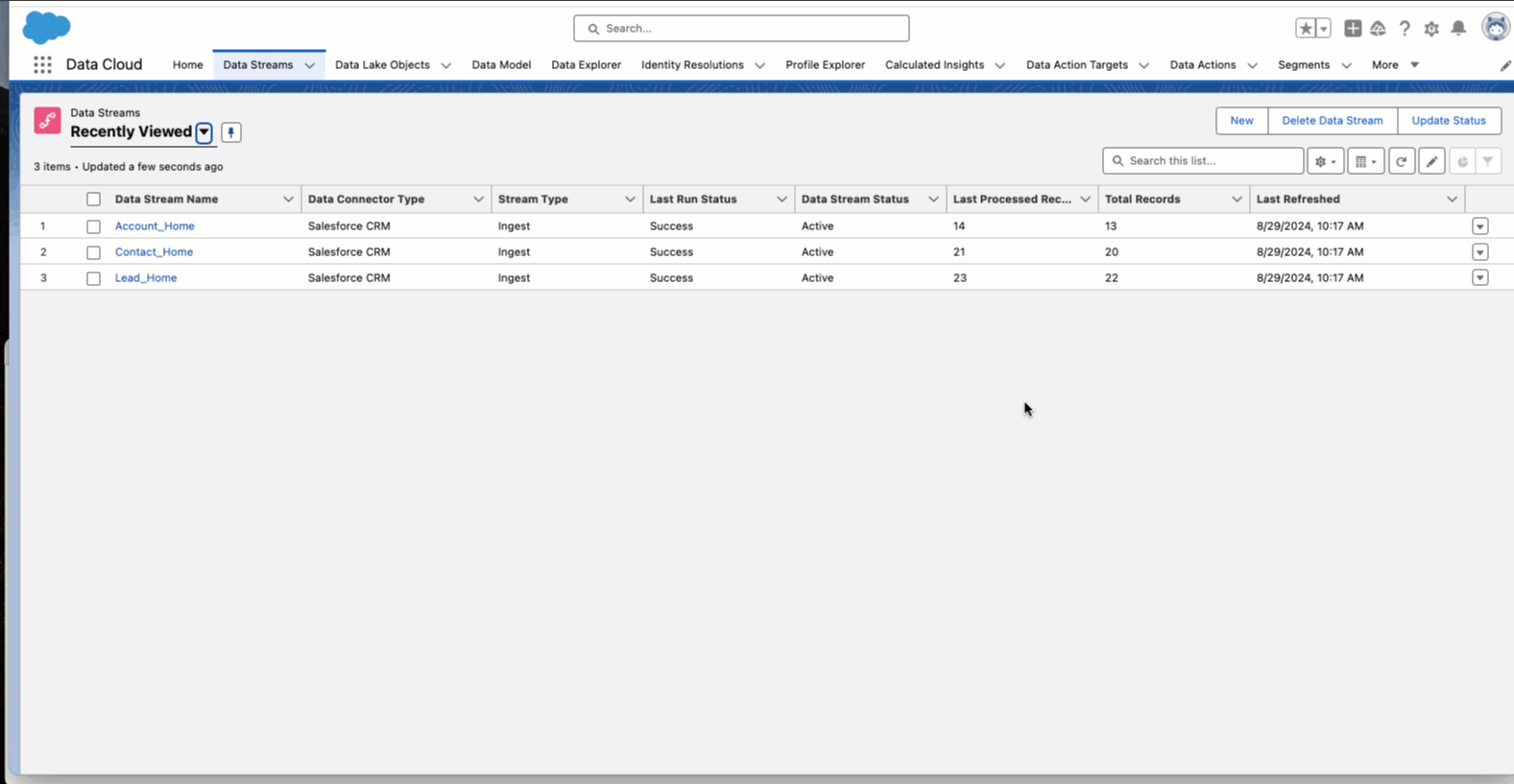Expand the favorites list dropdown arrow
Image resolution: width=1514 pixels, height=784 pixels.
pos(1324,29)
